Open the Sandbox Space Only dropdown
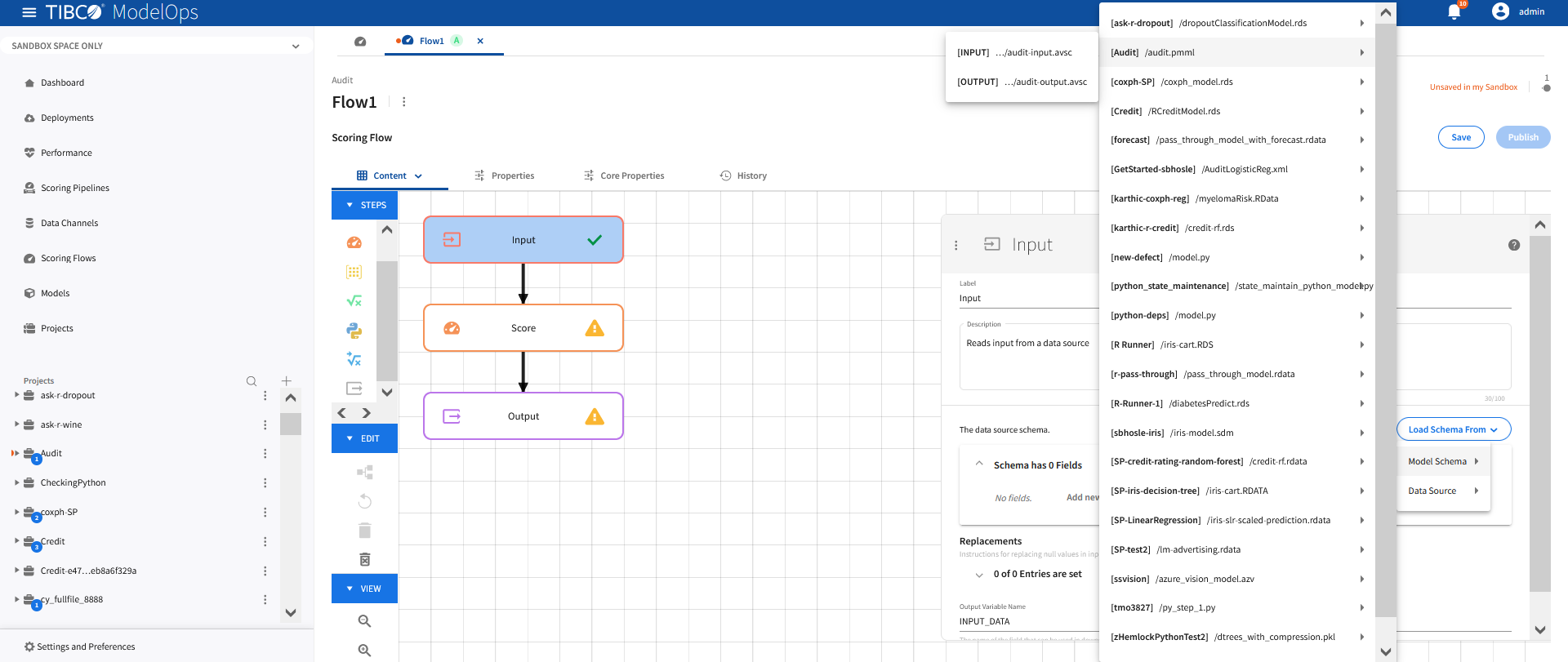Screen dimensions: 1568x662 [156, 46]
